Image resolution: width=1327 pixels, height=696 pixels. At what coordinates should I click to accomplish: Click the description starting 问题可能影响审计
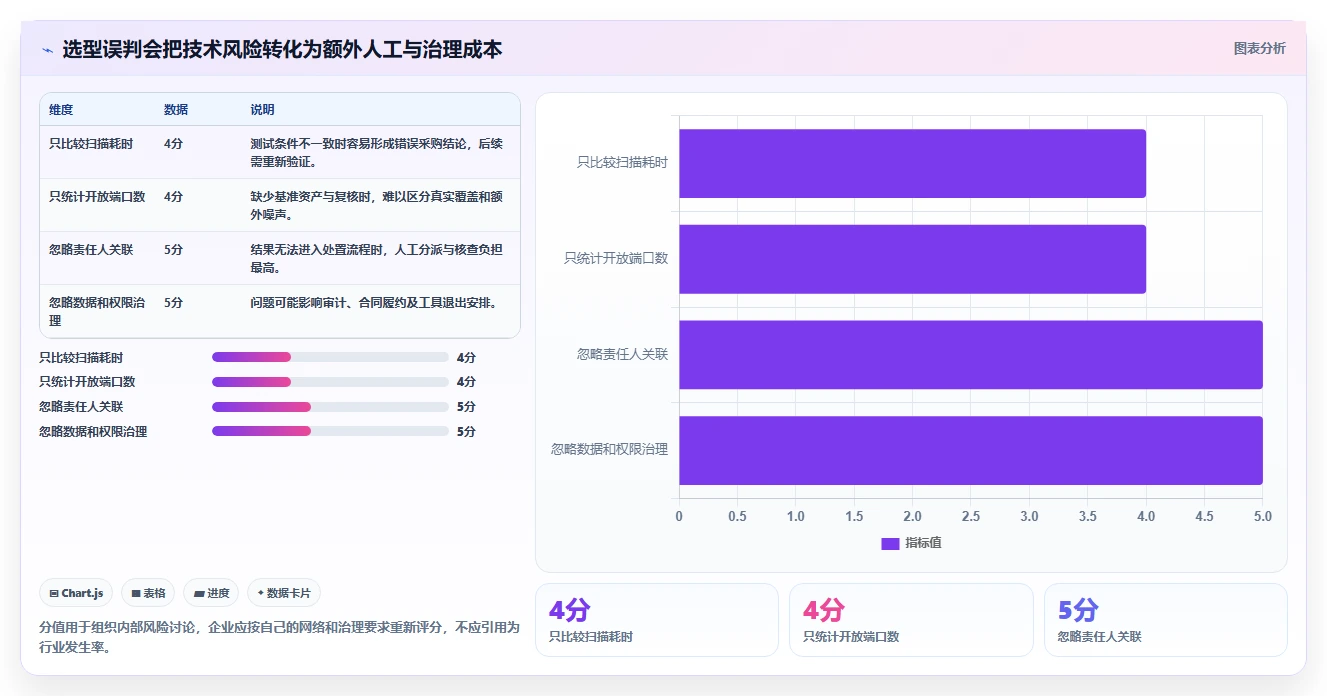(x=374, y=303)
